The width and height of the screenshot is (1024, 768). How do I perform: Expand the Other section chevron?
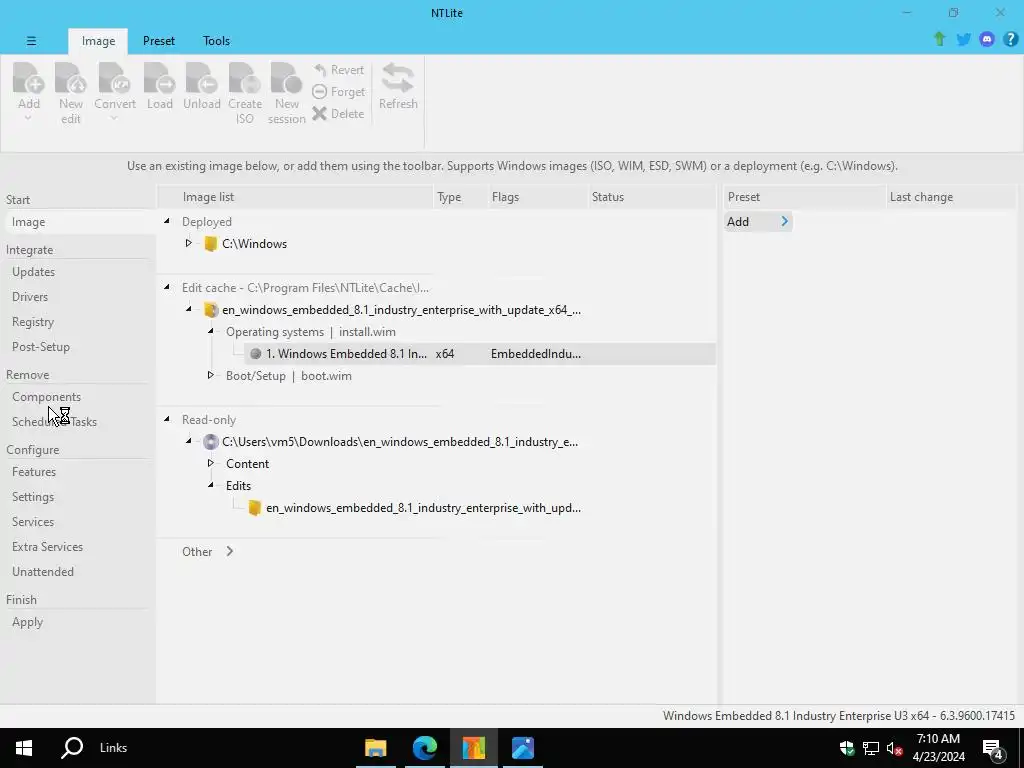click(229, 552)
